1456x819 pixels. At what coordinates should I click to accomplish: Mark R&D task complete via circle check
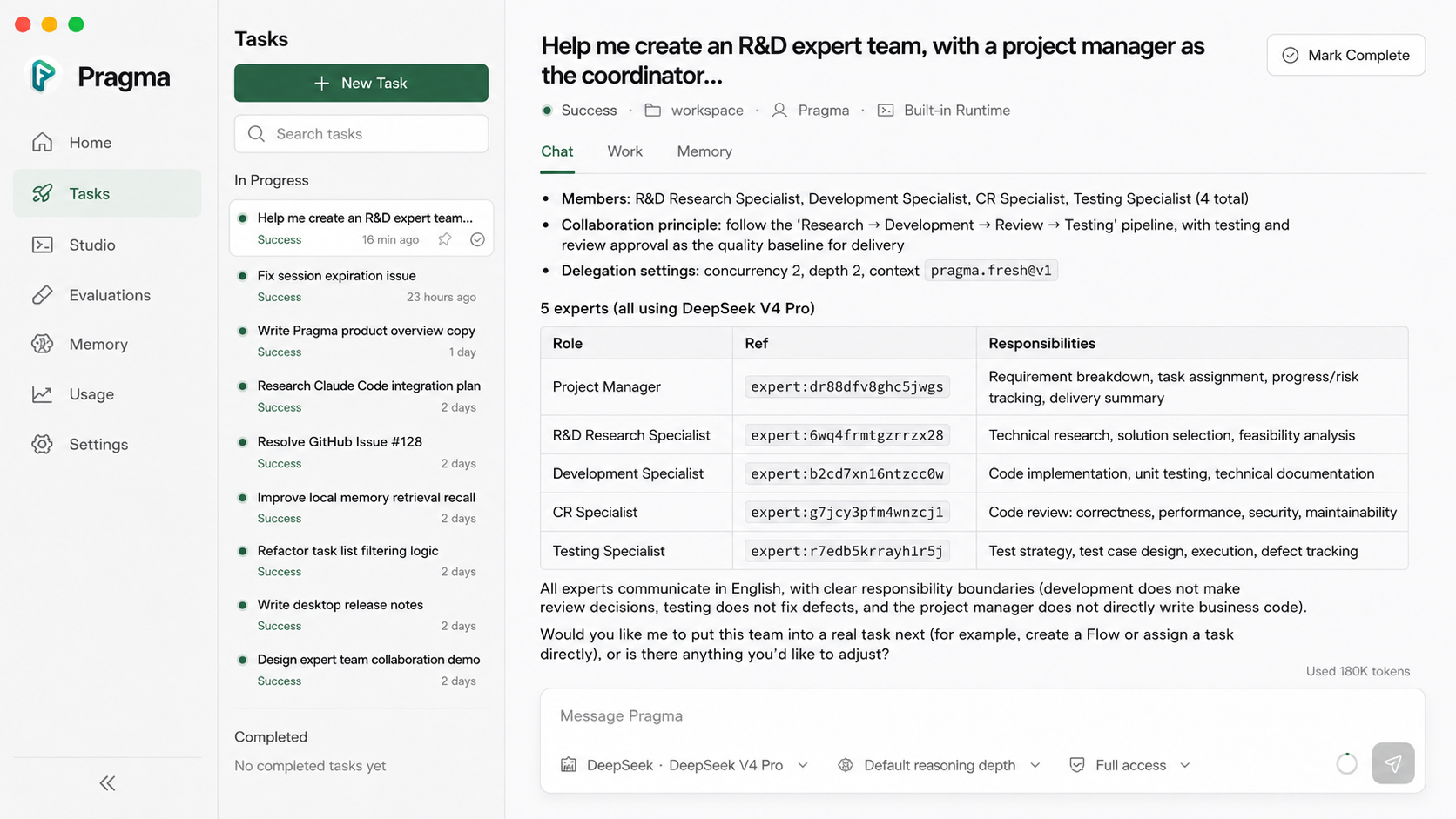coord(477,239)
